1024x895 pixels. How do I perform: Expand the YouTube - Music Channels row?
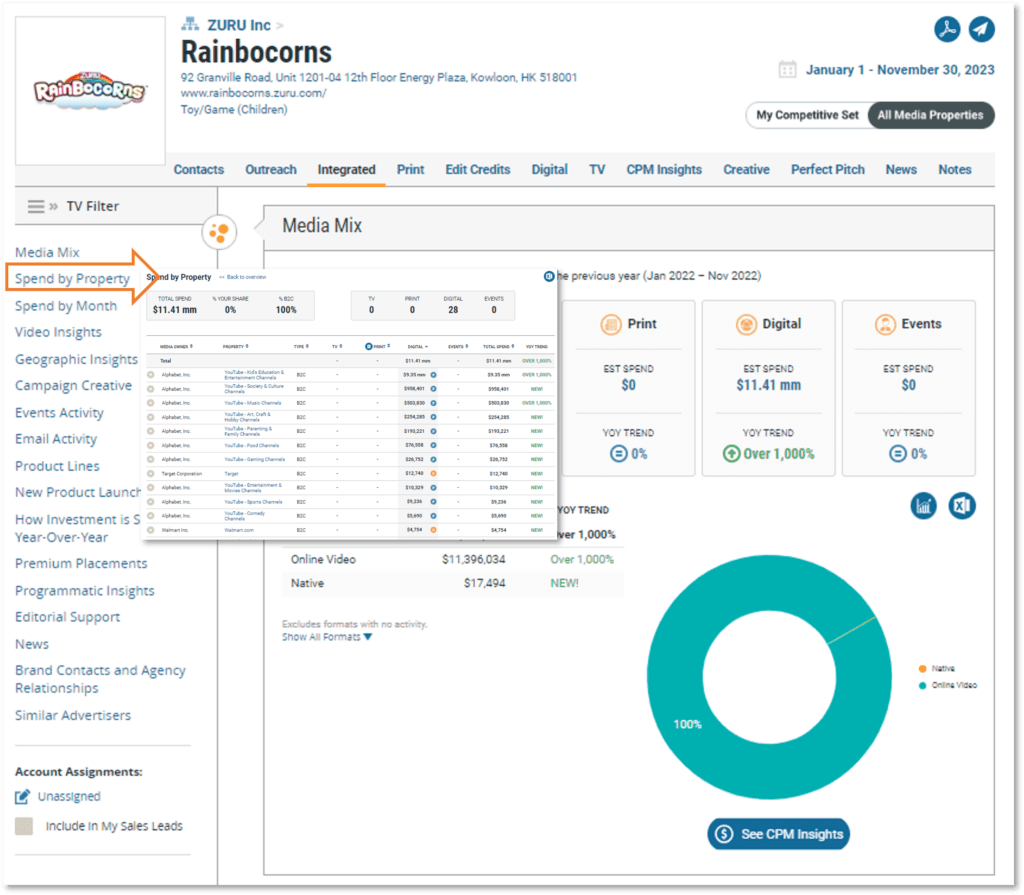pos(151,403)
